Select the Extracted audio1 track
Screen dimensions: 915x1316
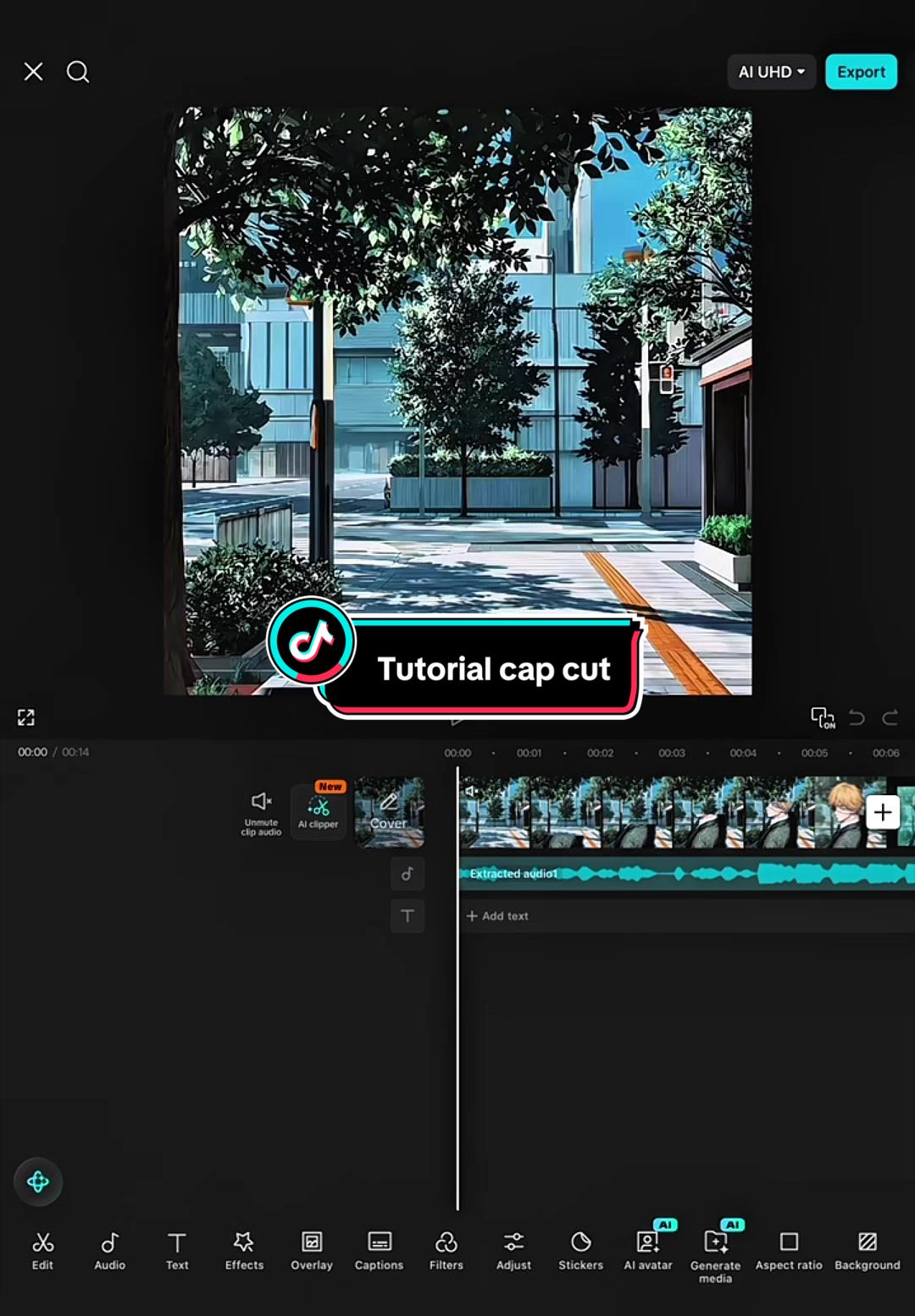pyautogui.click(x=686, y=874)
